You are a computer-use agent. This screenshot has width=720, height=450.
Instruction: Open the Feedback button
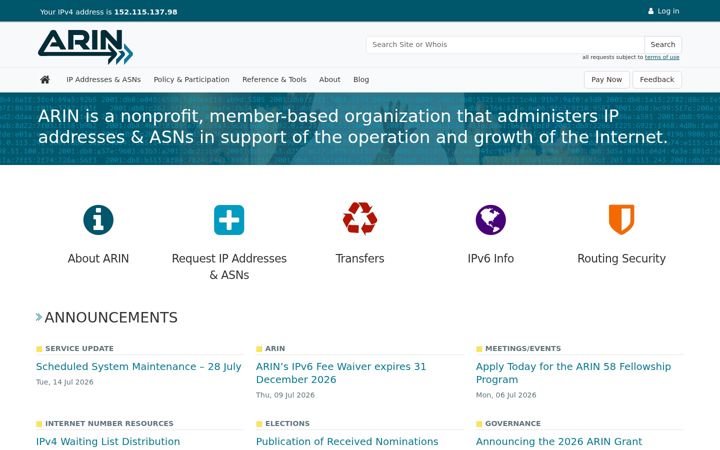657,79
